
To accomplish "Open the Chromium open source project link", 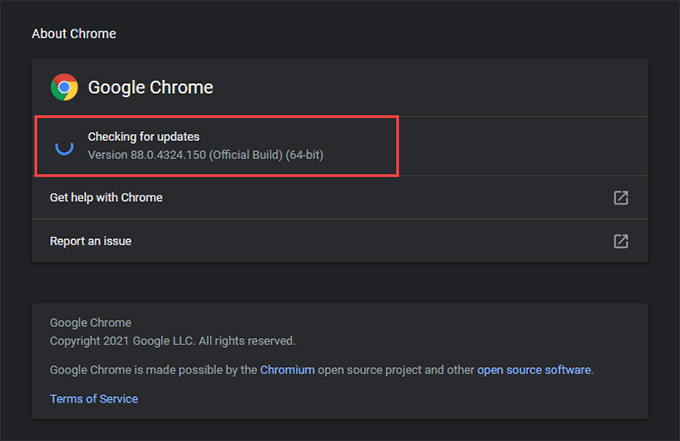I will pyautogui.click(x=287, y=370).
